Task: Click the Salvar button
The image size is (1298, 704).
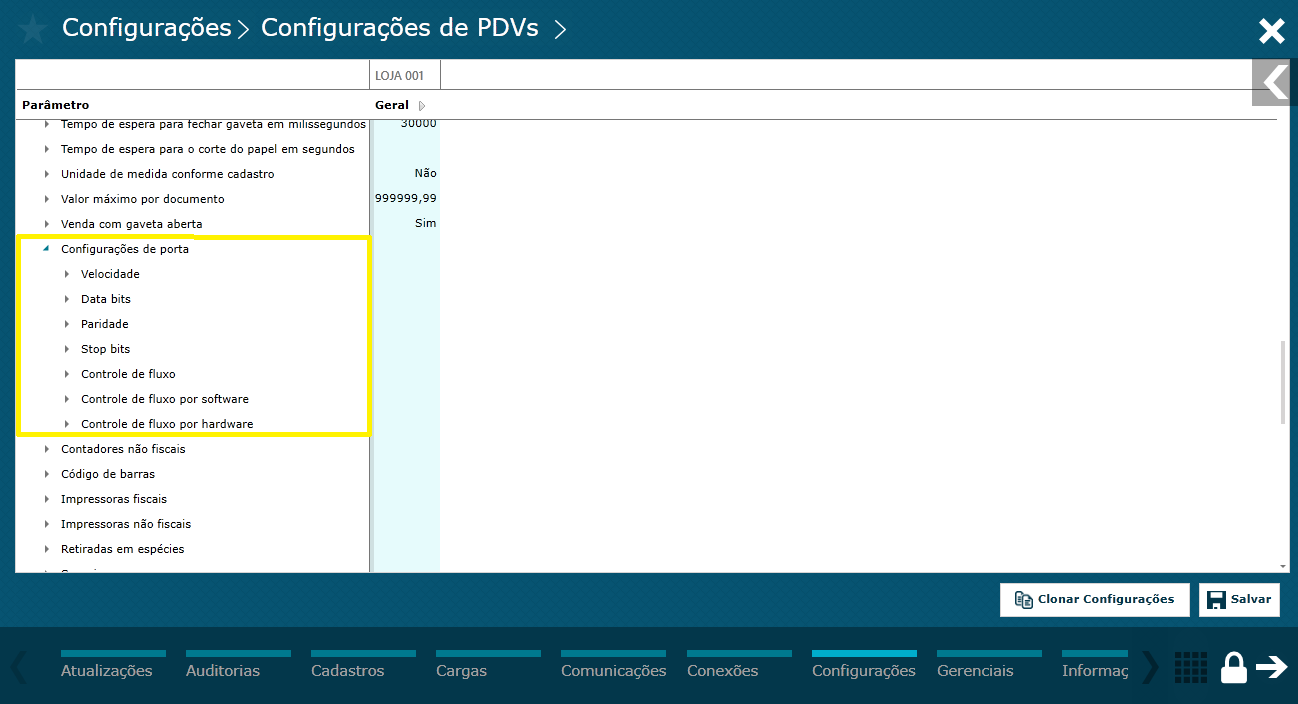Action: (1239, 599)
